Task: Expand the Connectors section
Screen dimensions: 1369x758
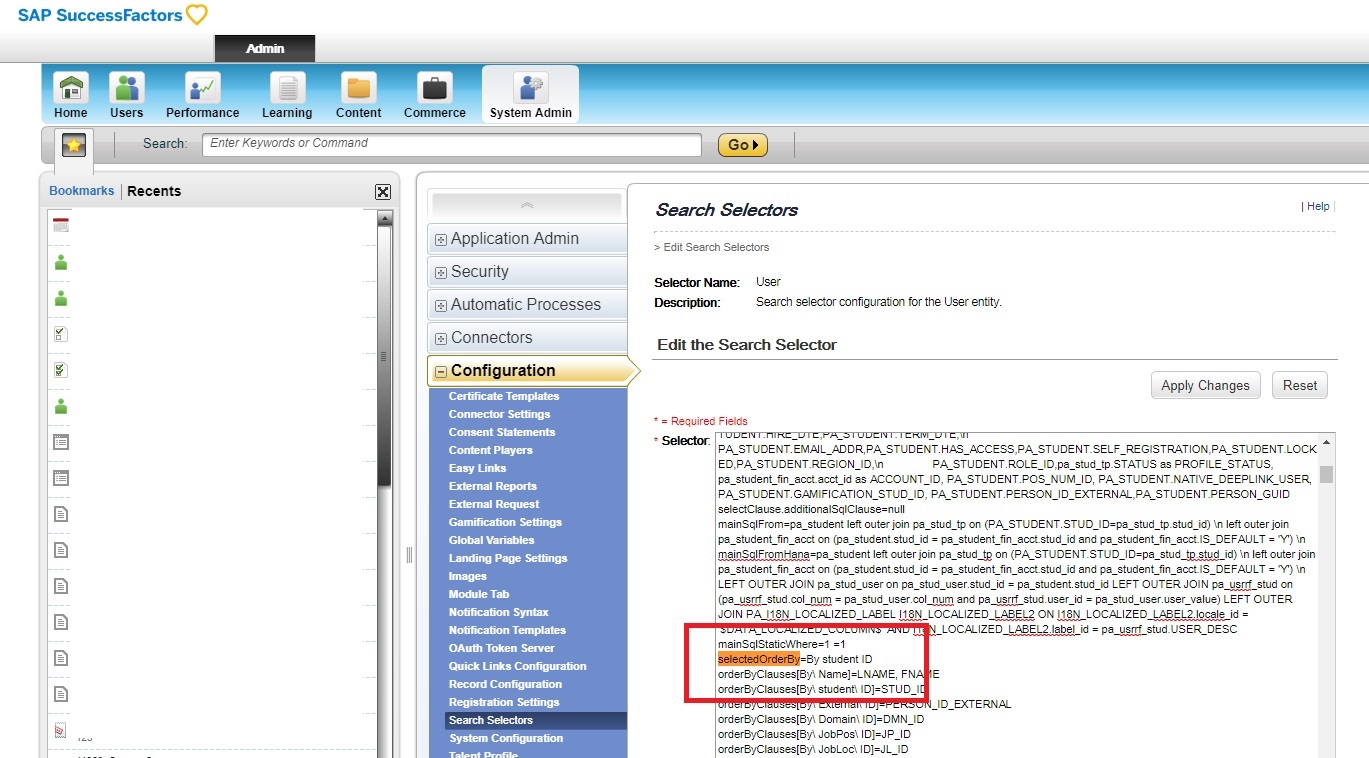Action: tap(527, 337)
